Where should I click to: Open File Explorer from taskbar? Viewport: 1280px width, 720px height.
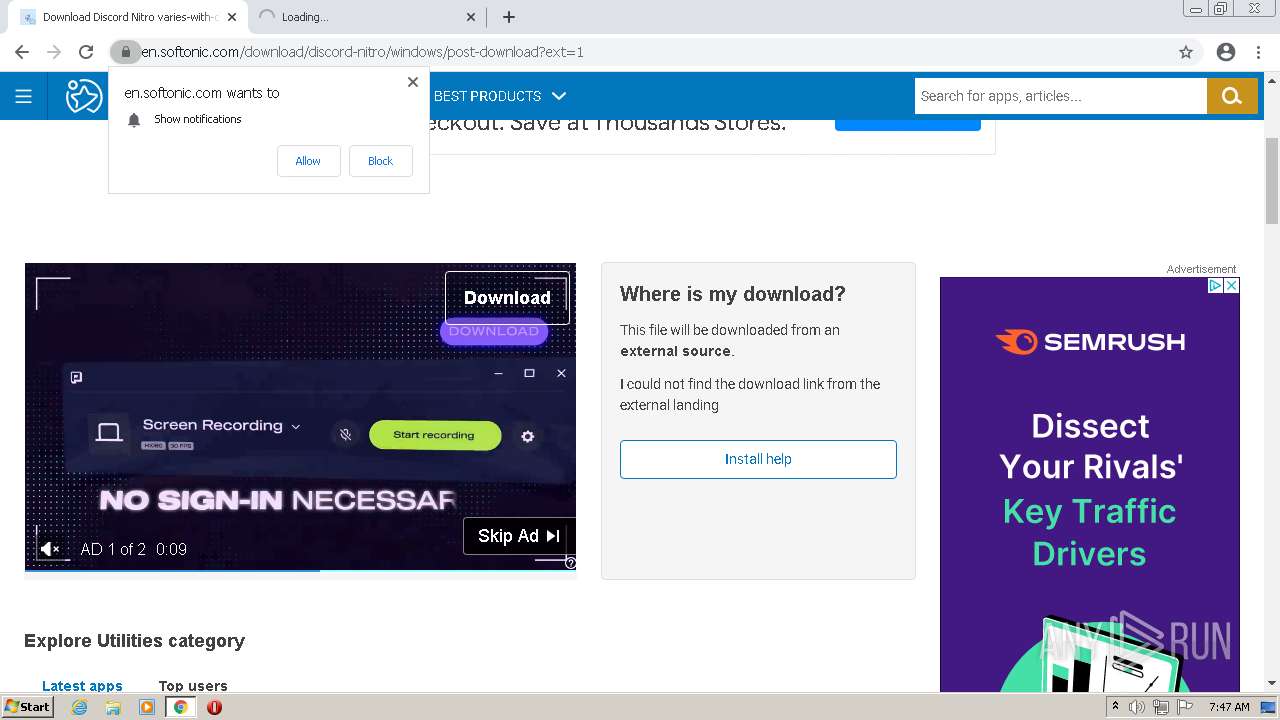coord(113,707)
